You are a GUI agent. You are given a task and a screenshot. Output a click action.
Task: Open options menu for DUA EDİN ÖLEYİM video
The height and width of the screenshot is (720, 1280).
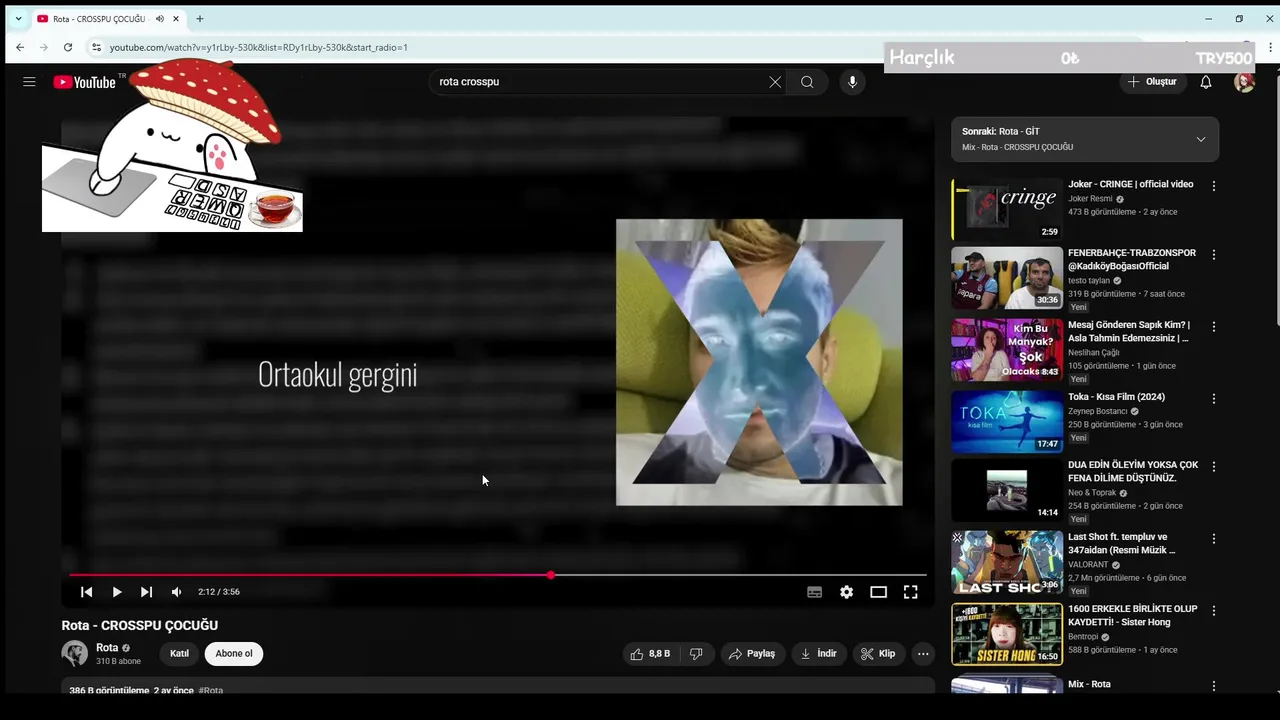(1214, 467)
